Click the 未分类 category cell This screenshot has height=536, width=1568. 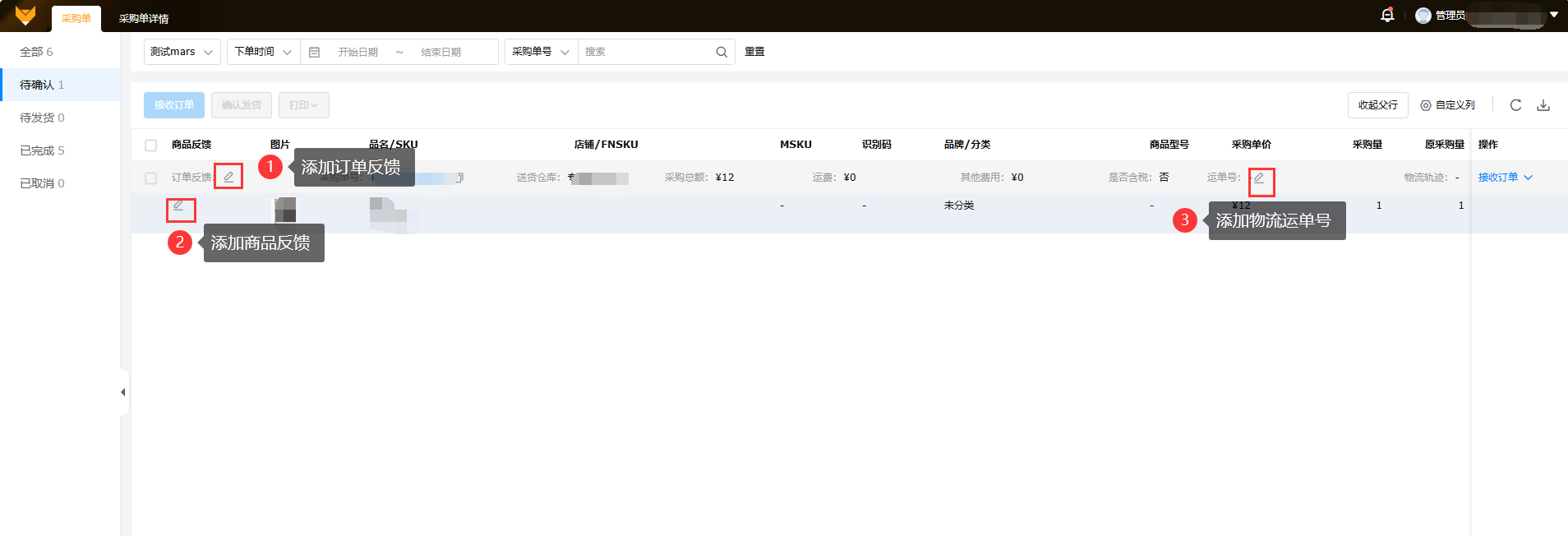point(959,206)
